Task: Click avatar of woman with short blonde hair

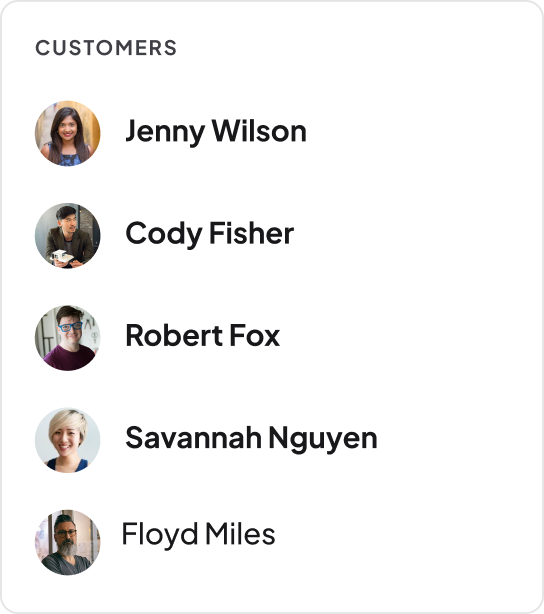Action: tap(67, 440)
